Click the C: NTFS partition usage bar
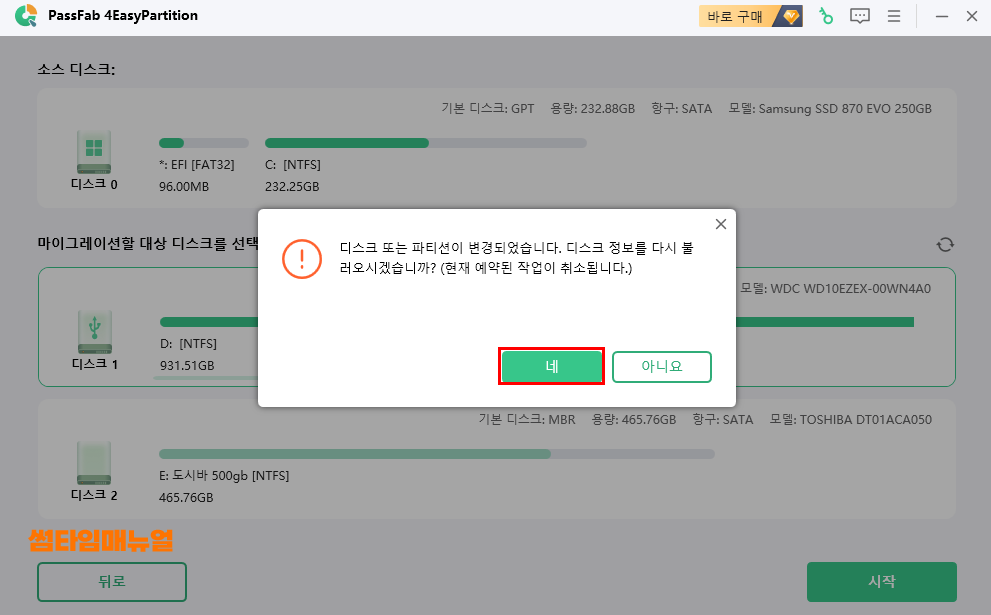 [425, 143]
